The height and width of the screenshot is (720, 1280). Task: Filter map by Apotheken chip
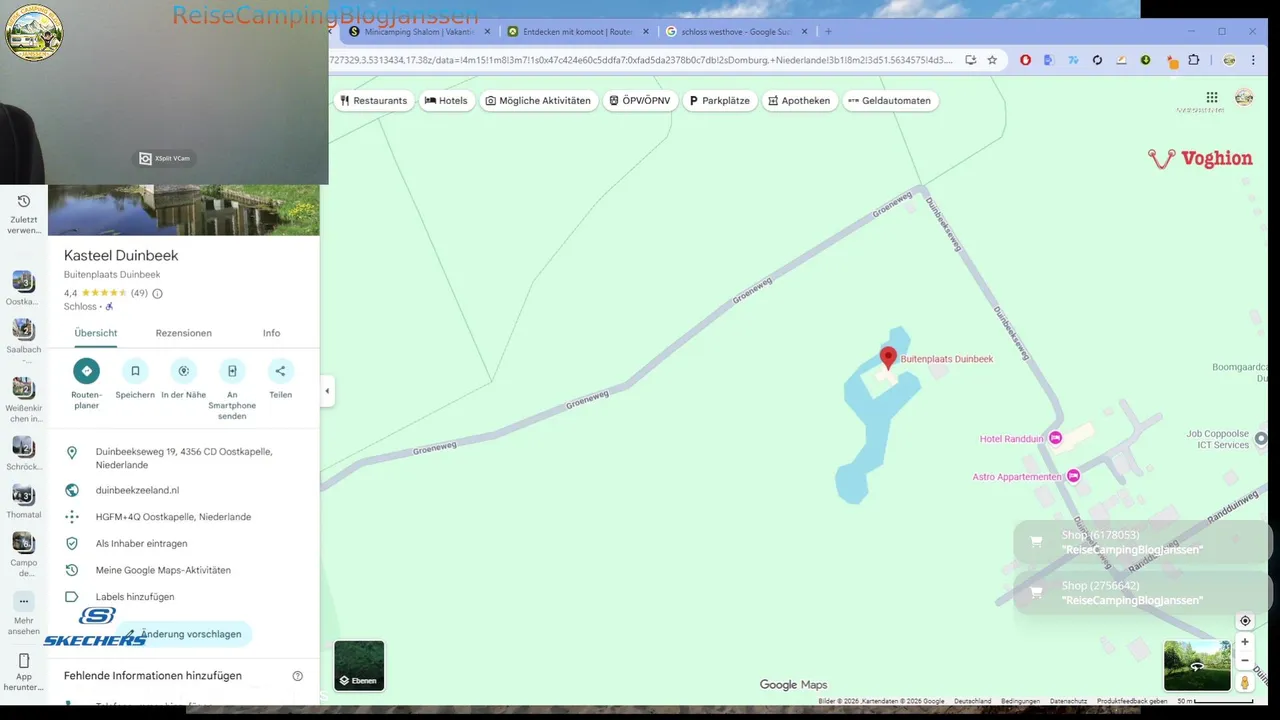(x=800, y=101)
